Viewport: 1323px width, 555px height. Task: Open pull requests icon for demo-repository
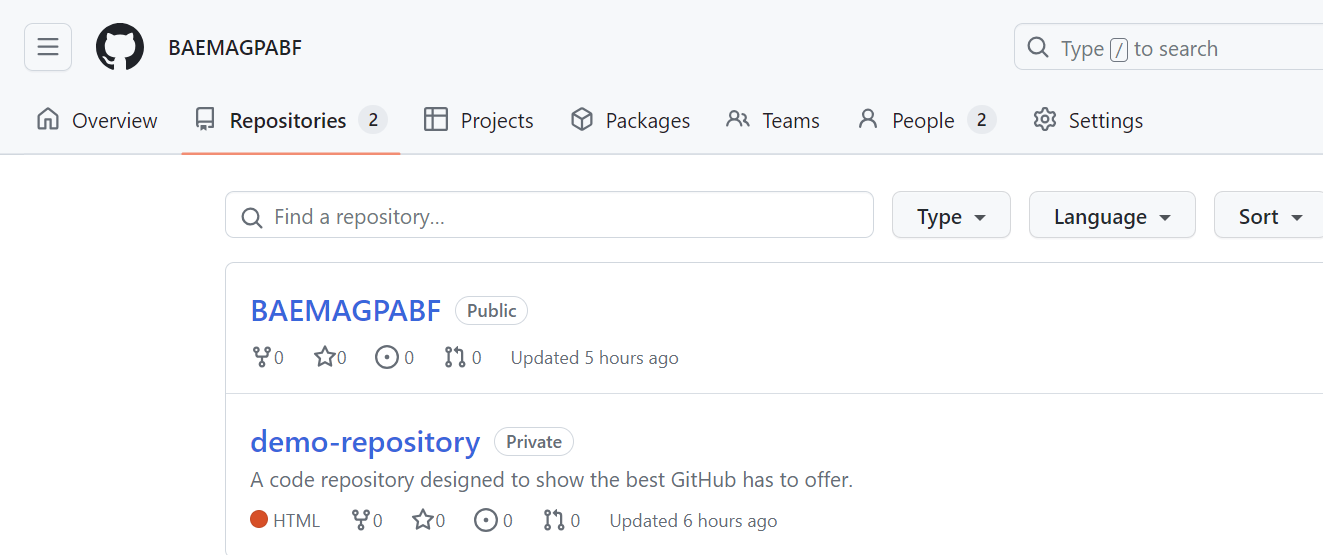point(554,520)
